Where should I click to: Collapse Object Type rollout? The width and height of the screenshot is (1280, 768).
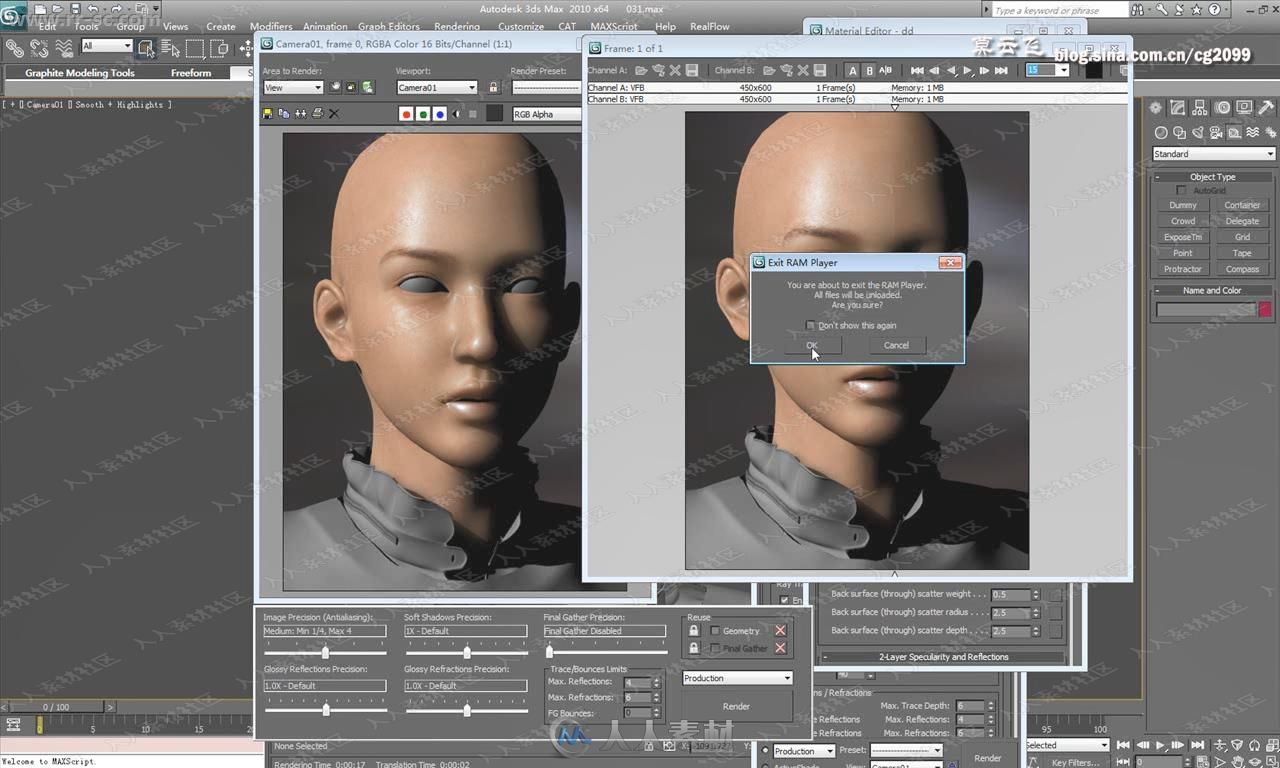pos(1213,177)
